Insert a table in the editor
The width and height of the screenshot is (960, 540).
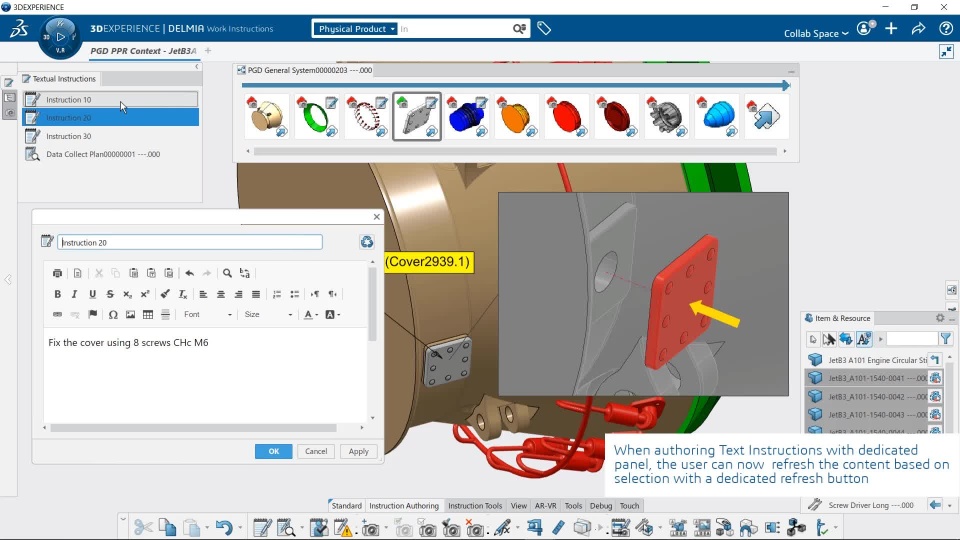click(x=148, y=315)
